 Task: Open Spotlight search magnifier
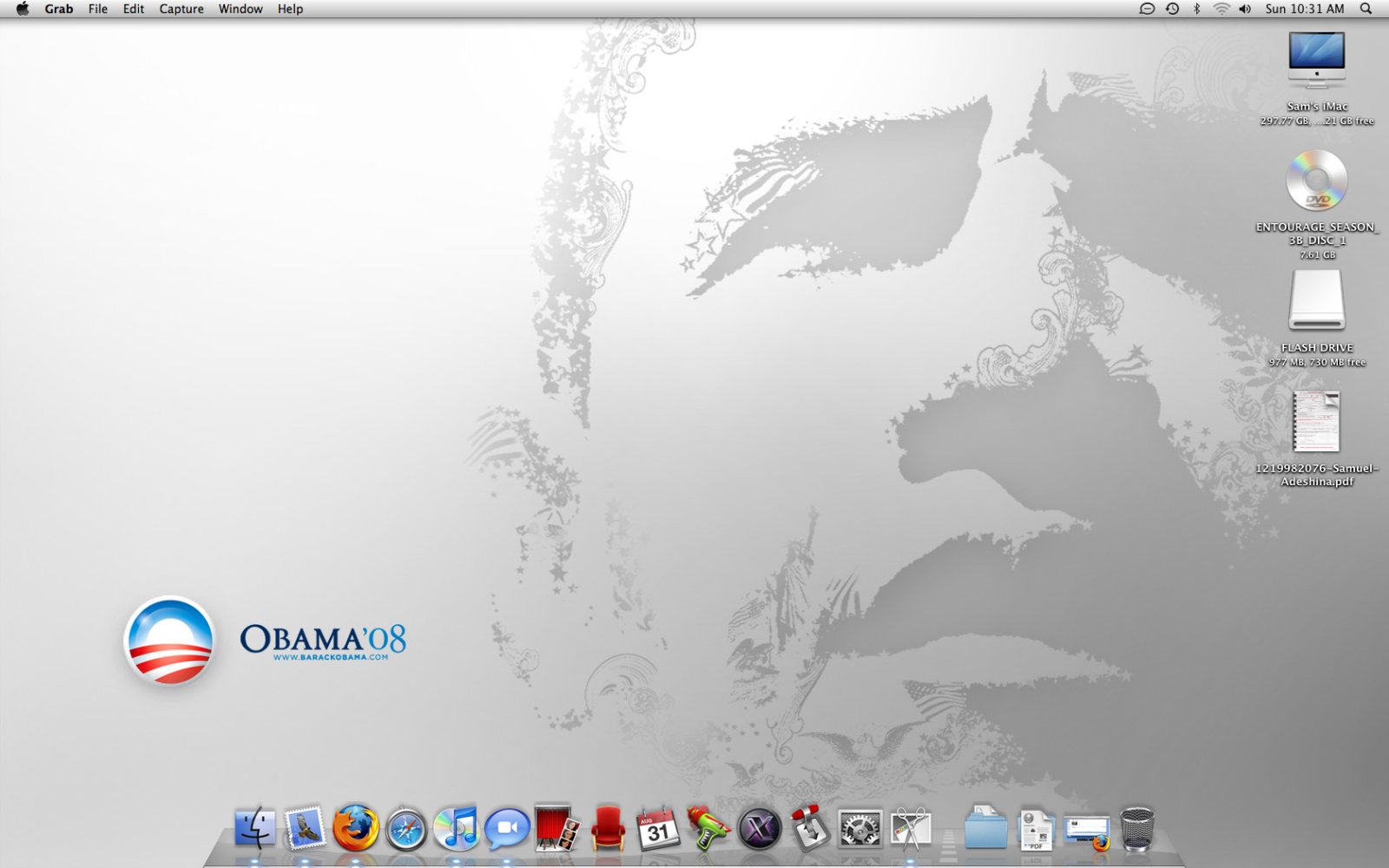pos(1366,9)
